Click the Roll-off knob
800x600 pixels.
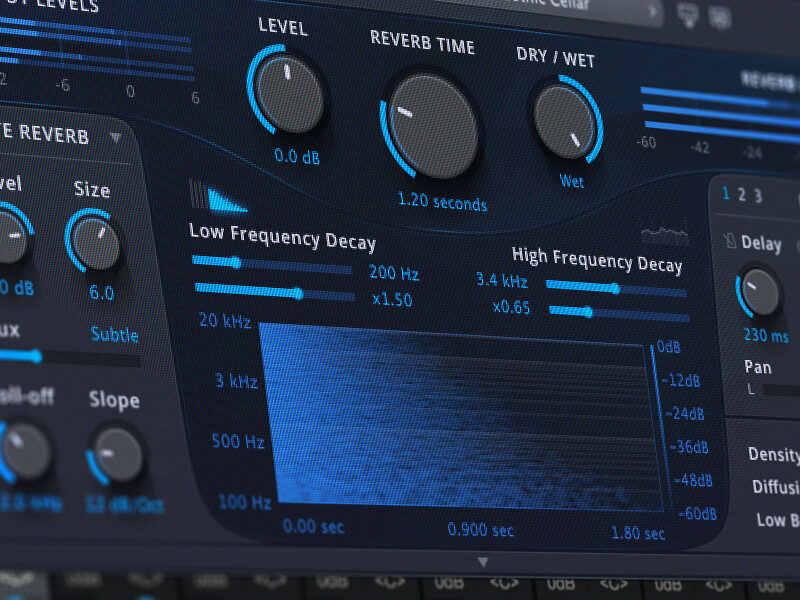pos(24,452)
